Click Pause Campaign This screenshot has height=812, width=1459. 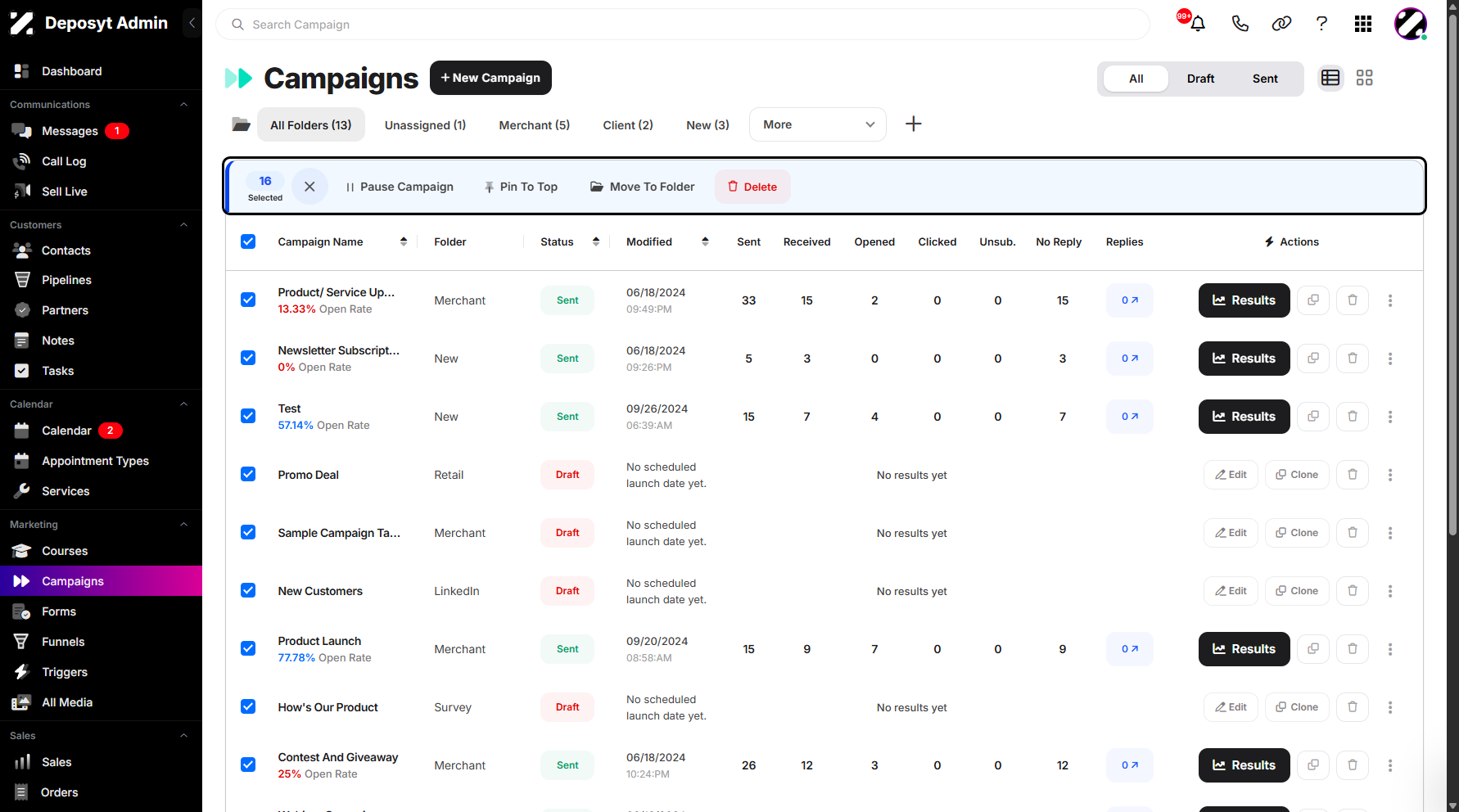coord(400,187)
